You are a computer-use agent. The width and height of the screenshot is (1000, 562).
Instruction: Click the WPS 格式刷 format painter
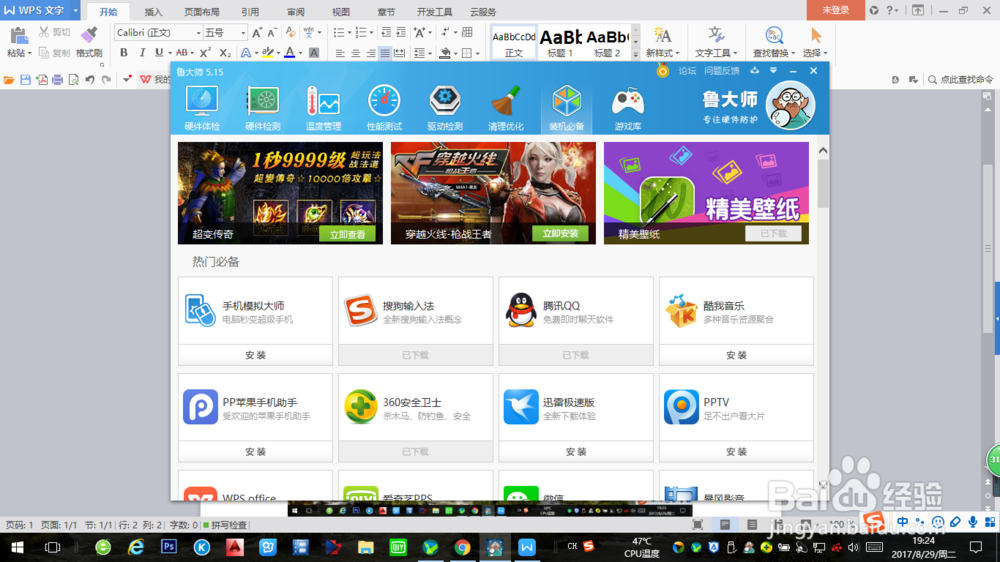click(89, 42)
